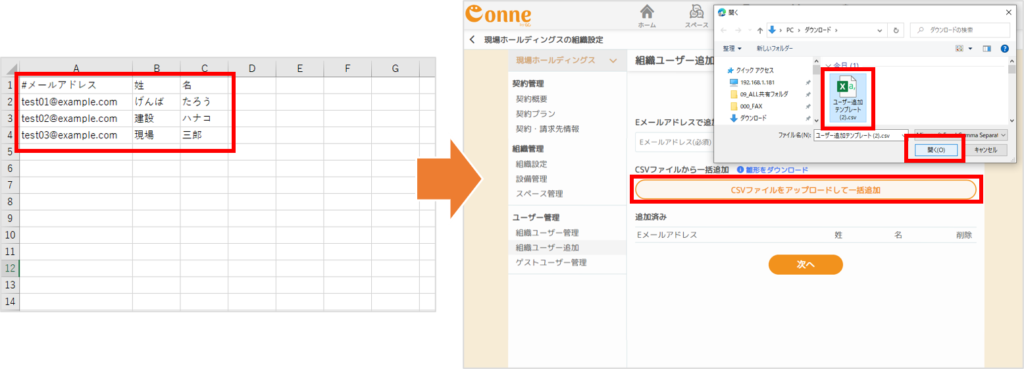
Task: Open 組織ユーザー管理 in the sidebar
Action: [547, 233]
